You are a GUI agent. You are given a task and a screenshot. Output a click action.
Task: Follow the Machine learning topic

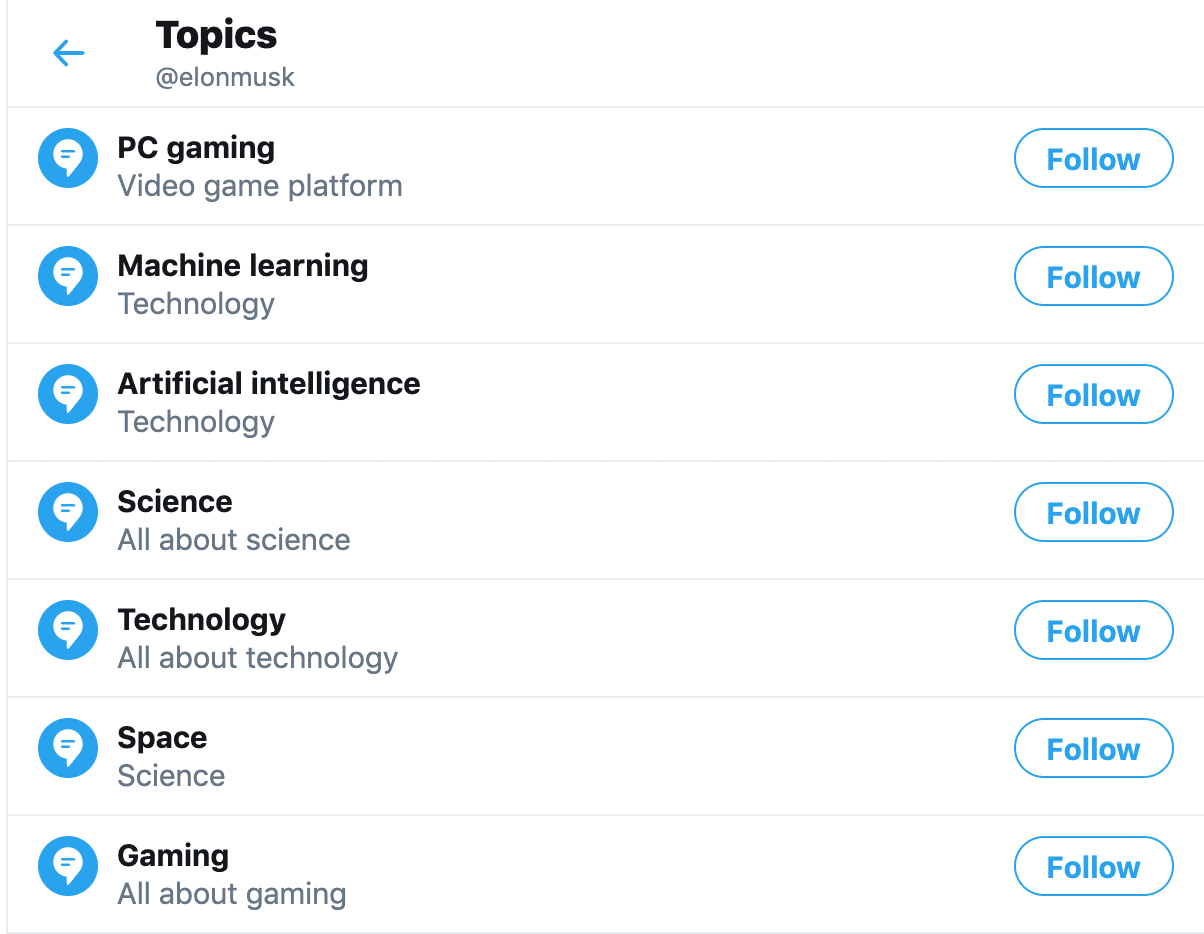click(1093, 276)
